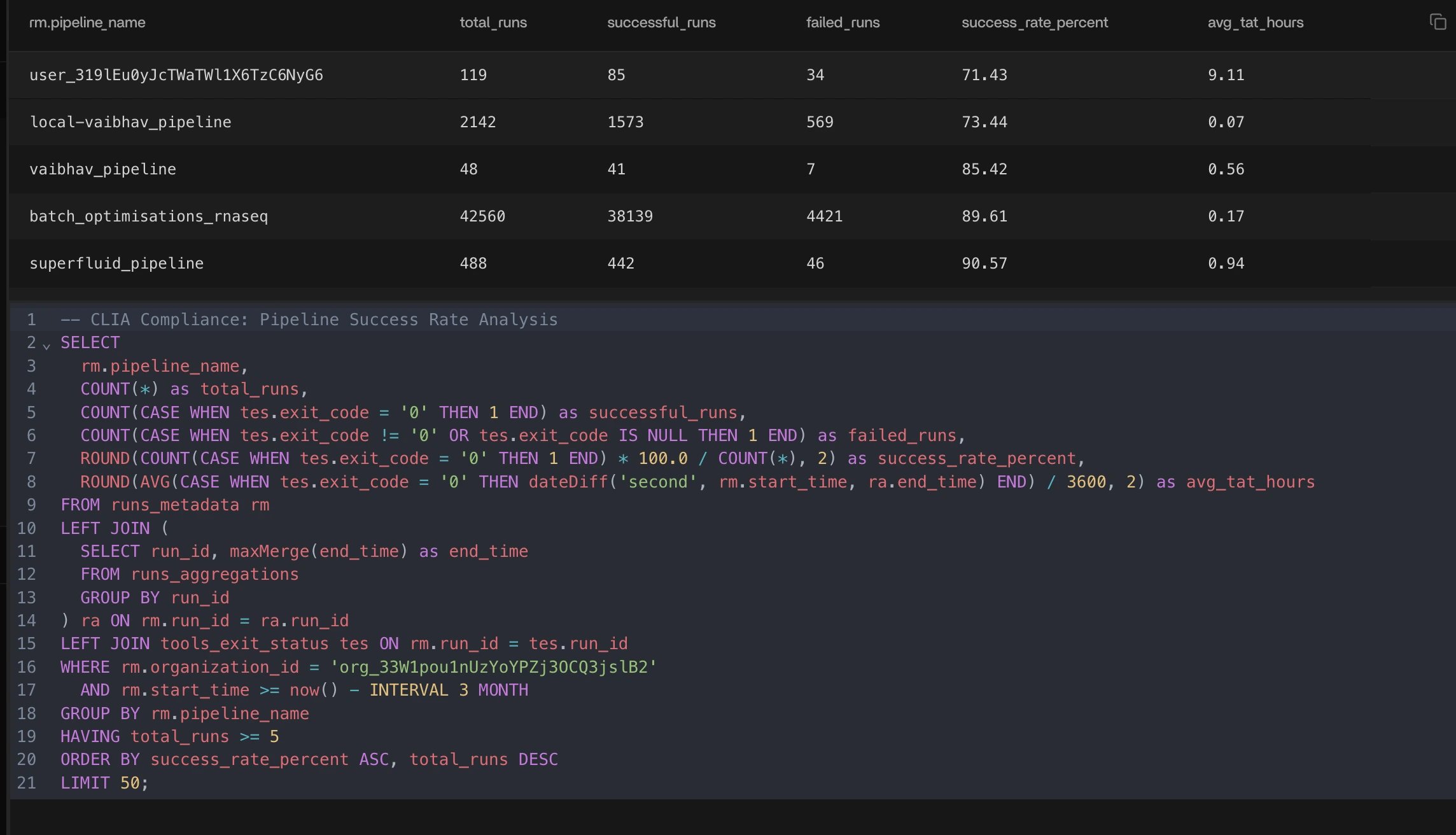The height and width of the screenshot is (835, 1456).
Task: Click avg TAT hours value 0.94
Action: point(1226,263)
